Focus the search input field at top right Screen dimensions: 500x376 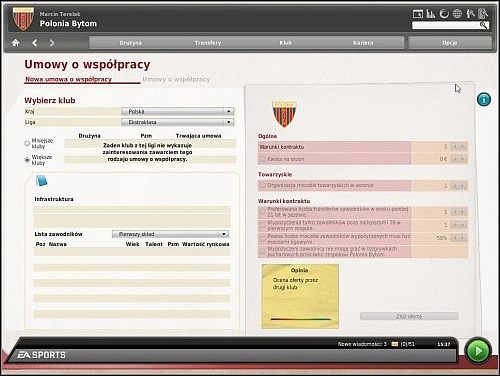point(446,25)
